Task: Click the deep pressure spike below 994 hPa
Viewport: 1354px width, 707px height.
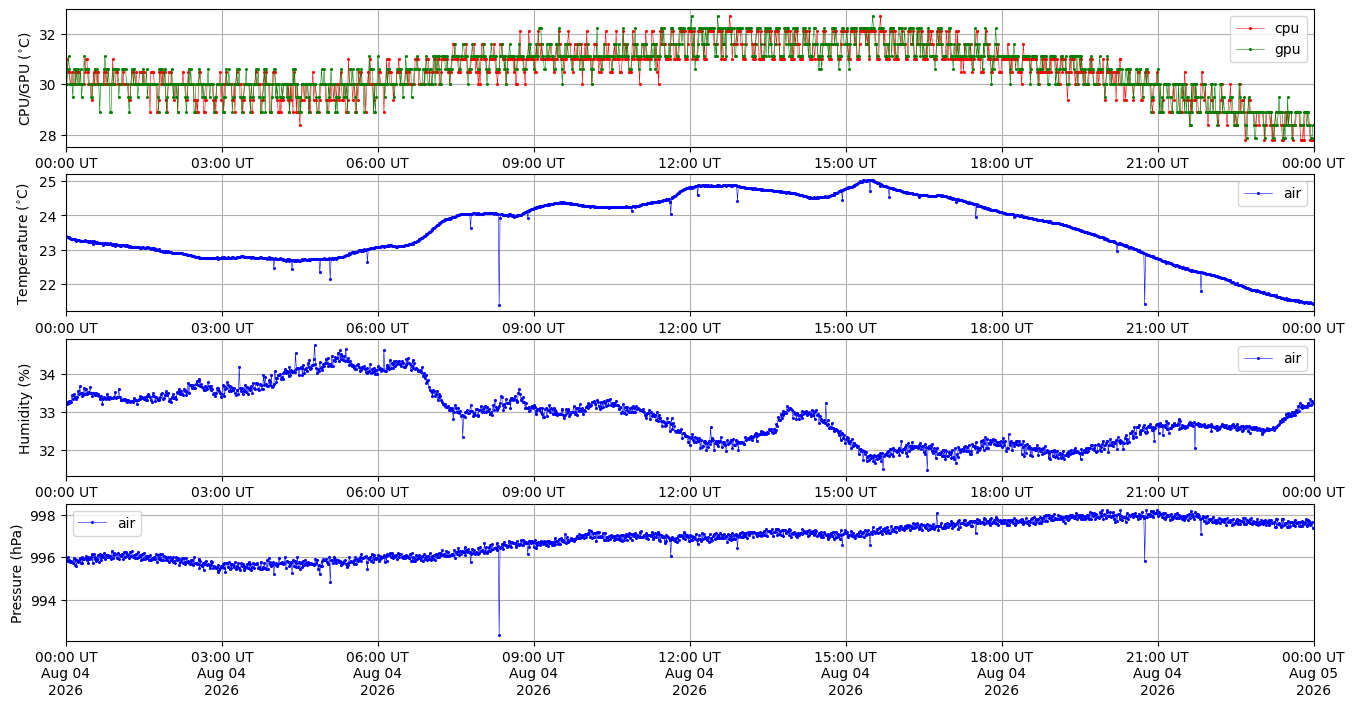Action: click(x=499, y=635)
